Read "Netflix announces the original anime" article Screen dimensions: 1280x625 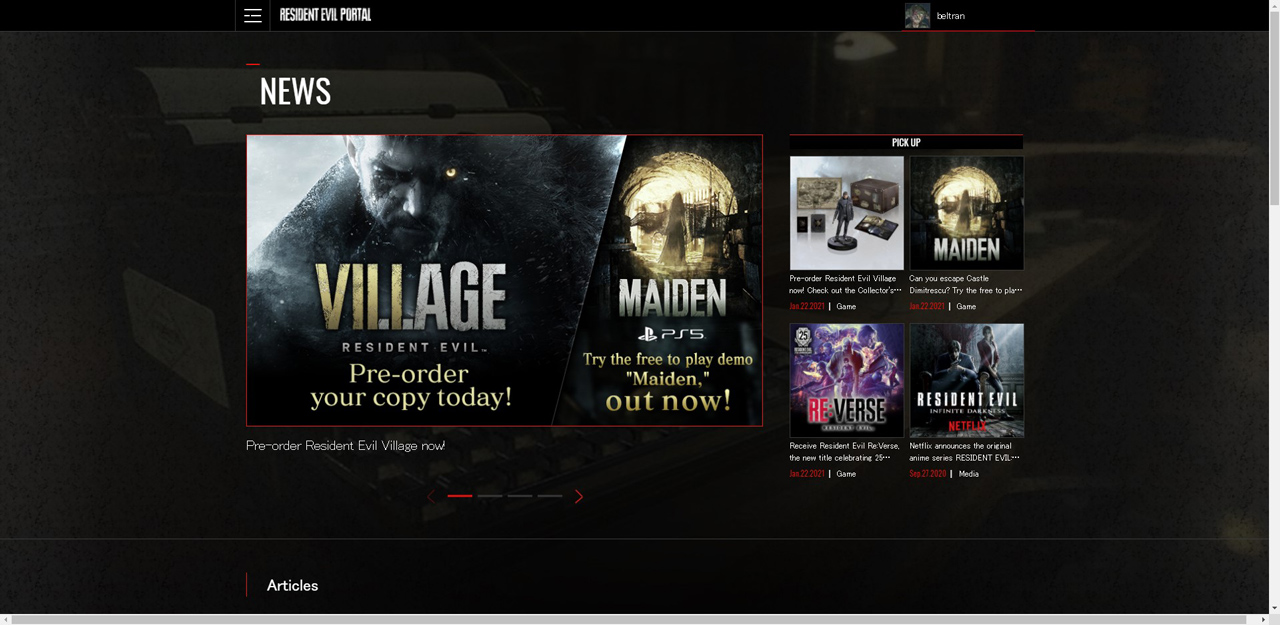[x=965, y=451]
